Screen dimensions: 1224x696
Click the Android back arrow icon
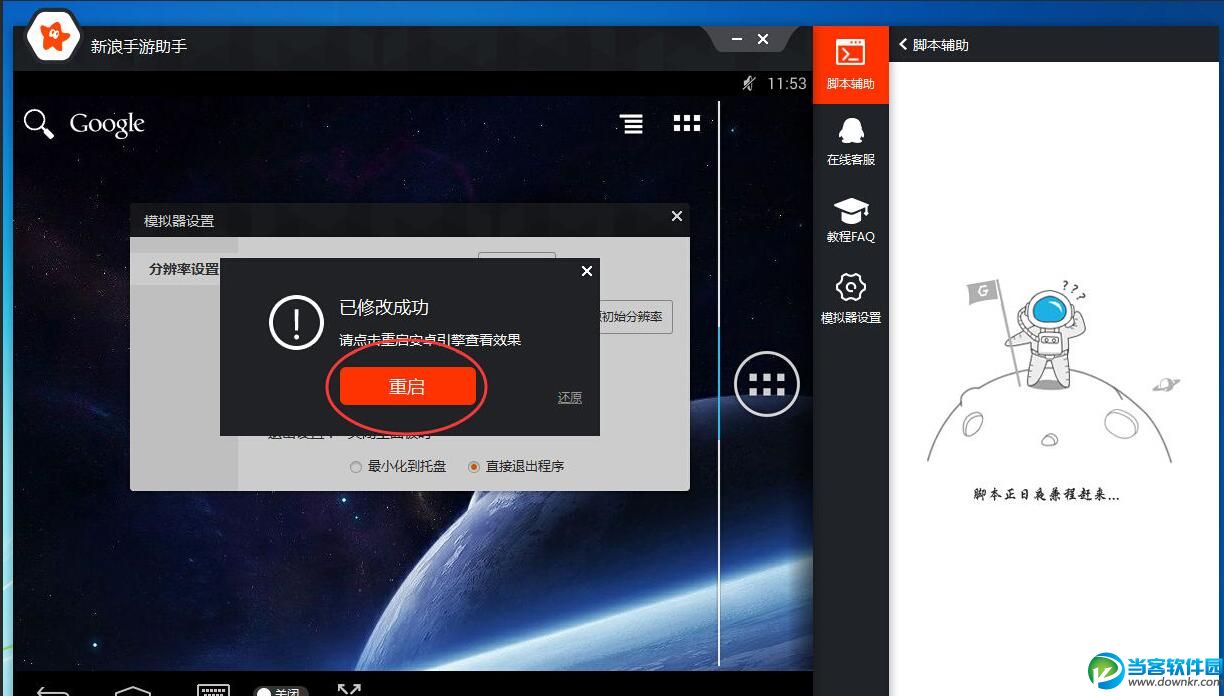tap(53, 690)
